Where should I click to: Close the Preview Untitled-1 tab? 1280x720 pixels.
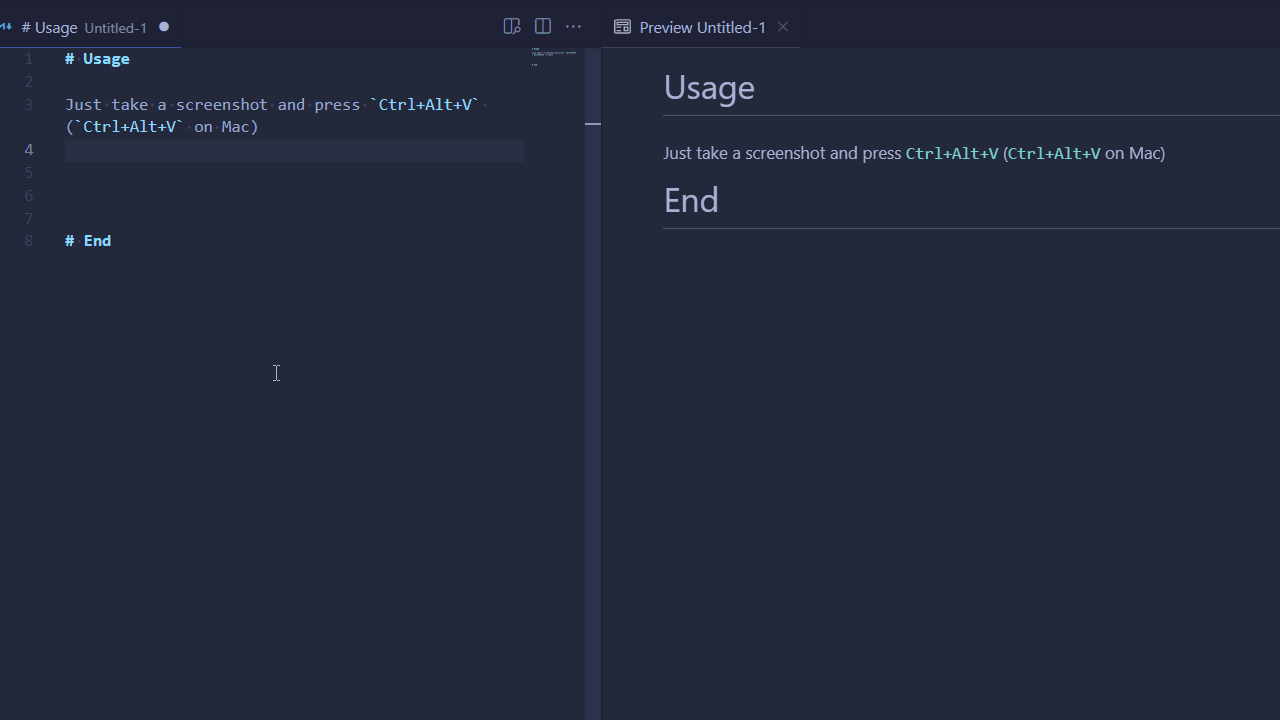pyautogui.click(x=782, y=27)
